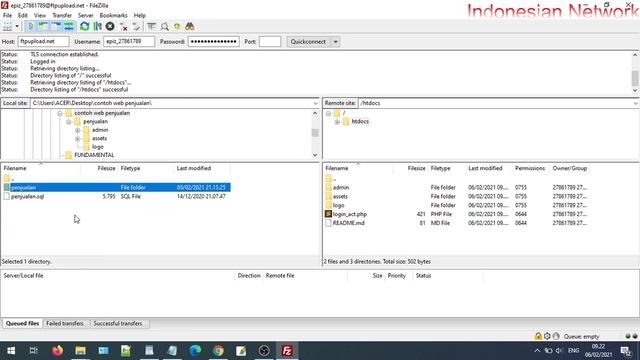This screenshot has width=640, height=360.
Task: Open Google Chrome from the taskbar
Action: tap(218, 351)
